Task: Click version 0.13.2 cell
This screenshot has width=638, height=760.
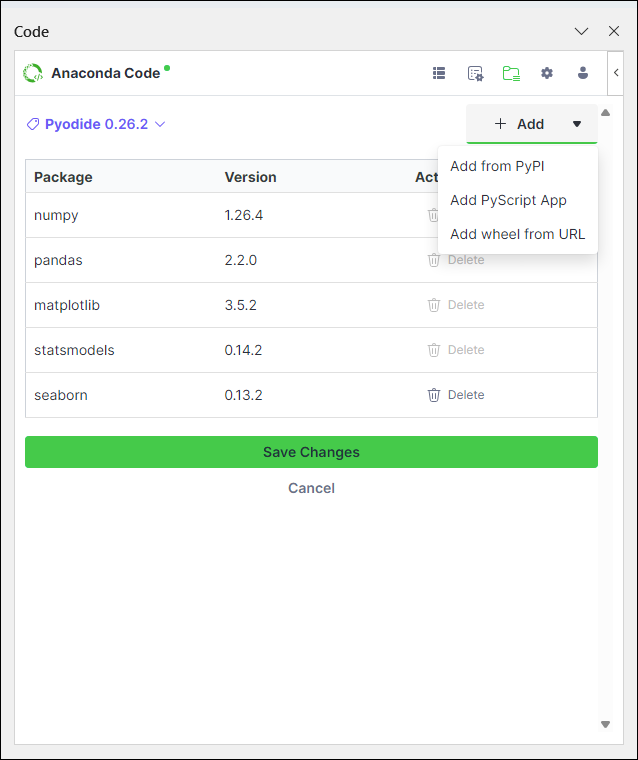Action: (243, 395)
